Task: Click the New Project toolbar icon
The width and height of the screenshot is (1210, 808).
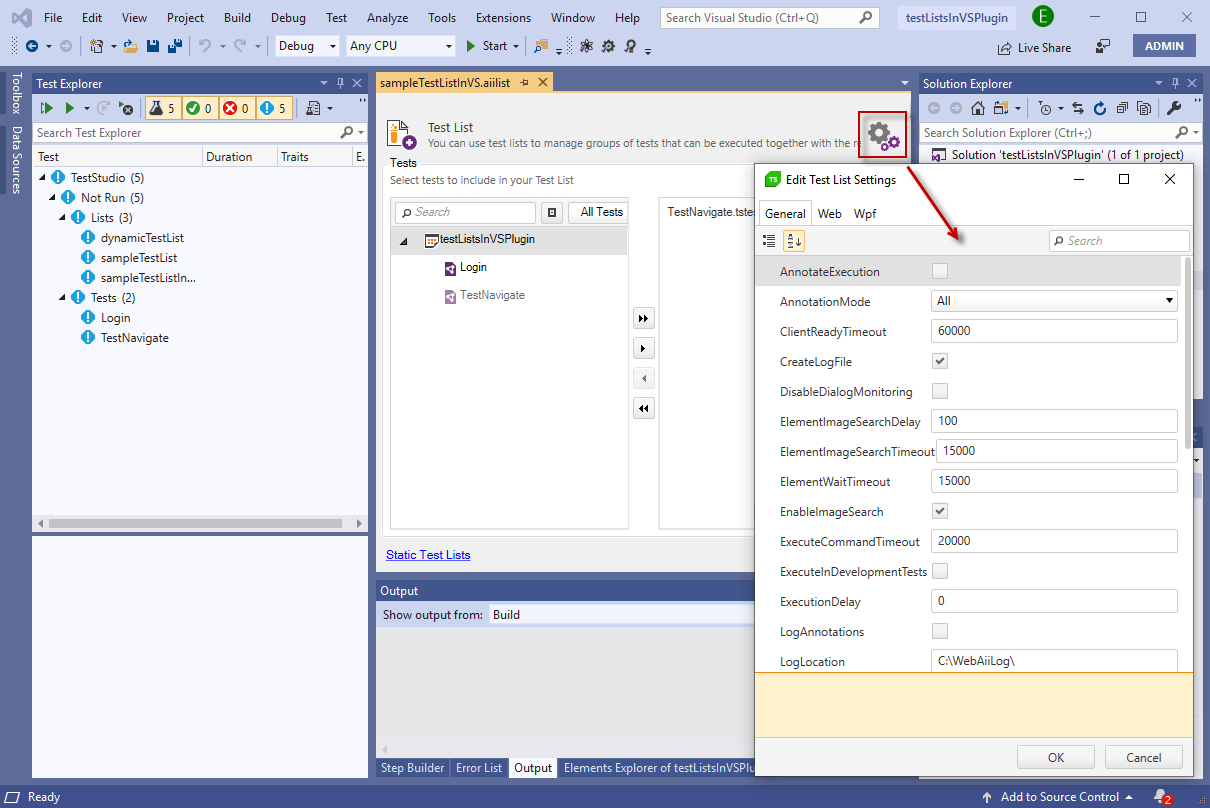Action: 97,46
